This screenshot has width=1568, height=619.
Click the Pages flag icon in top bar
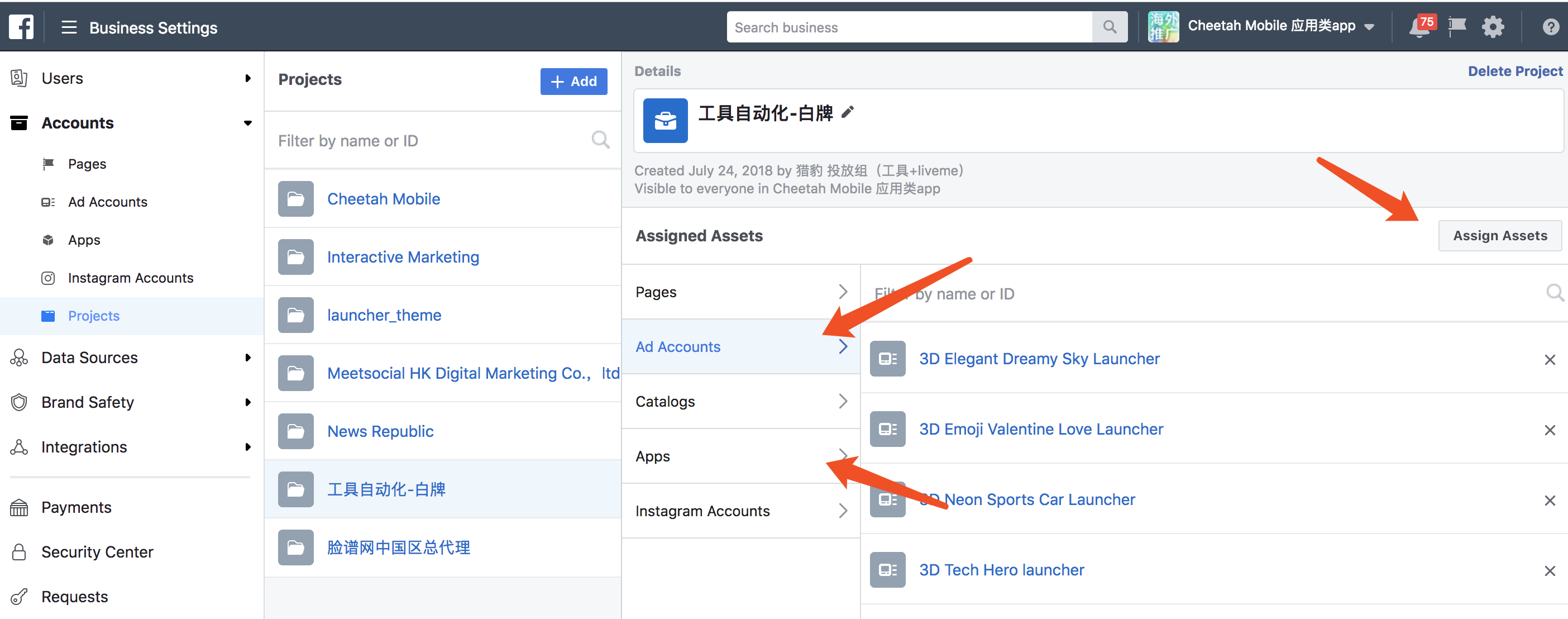pyautogui.click(x=1457, y=27)
